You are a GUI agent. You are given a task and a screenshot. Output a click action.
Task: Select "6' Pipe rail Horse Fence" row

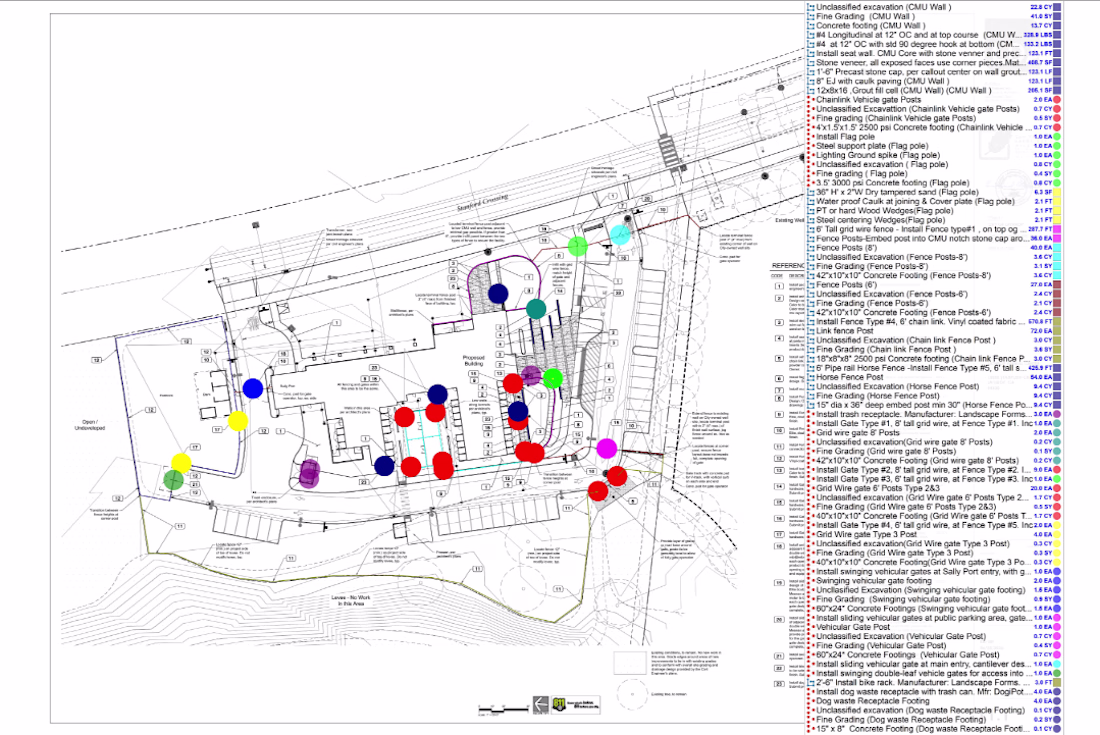point(934,368)
